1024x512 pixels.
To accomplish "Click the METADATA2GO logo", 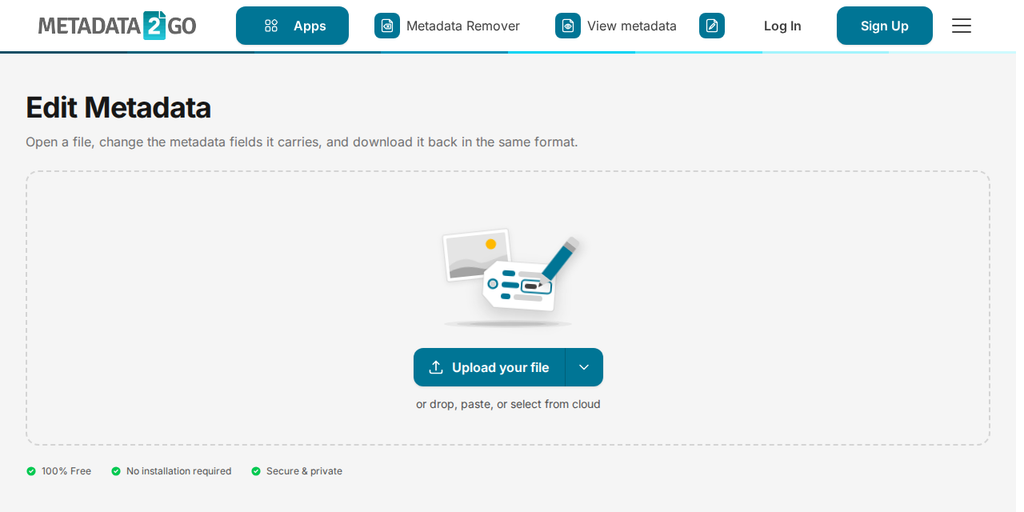I will pos(118,26).
